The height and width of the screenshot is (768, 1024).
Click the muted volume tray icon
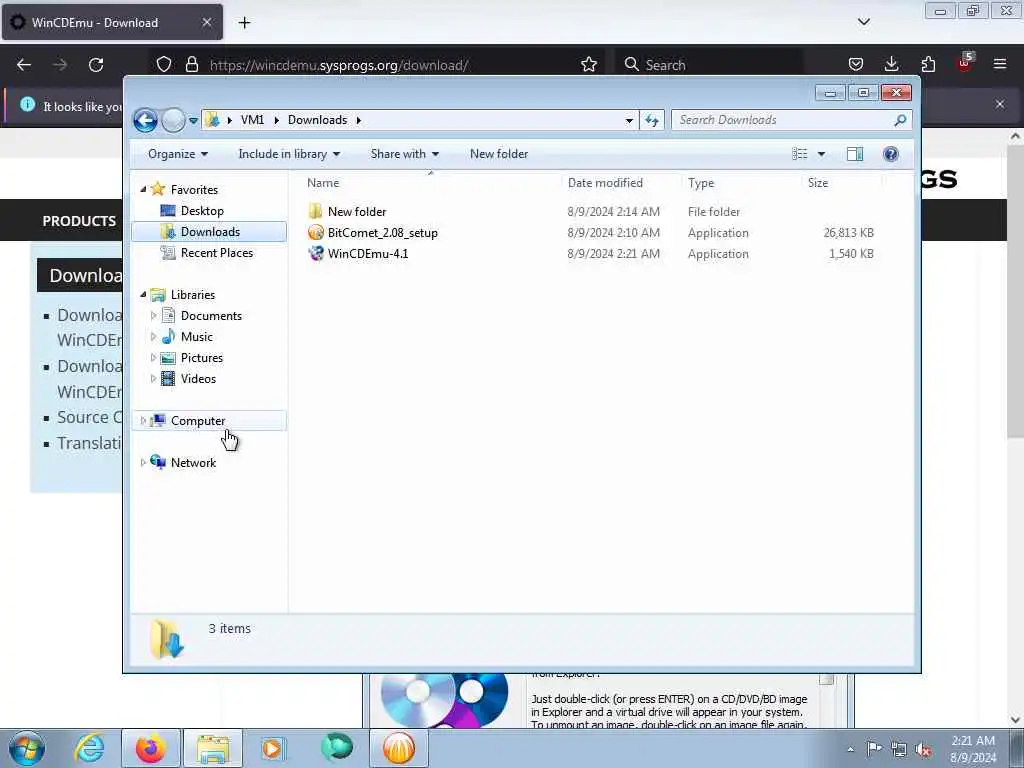coord(923,750)
